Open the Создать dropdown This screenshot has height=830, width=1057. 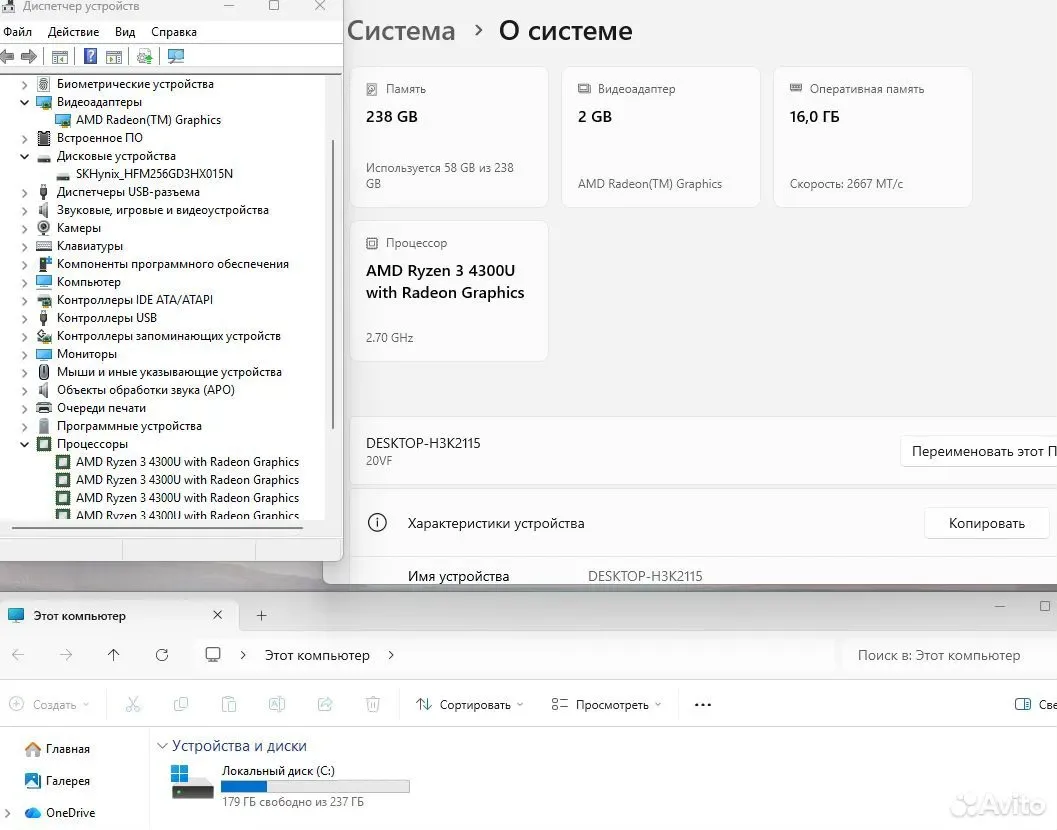click(49, 705)
